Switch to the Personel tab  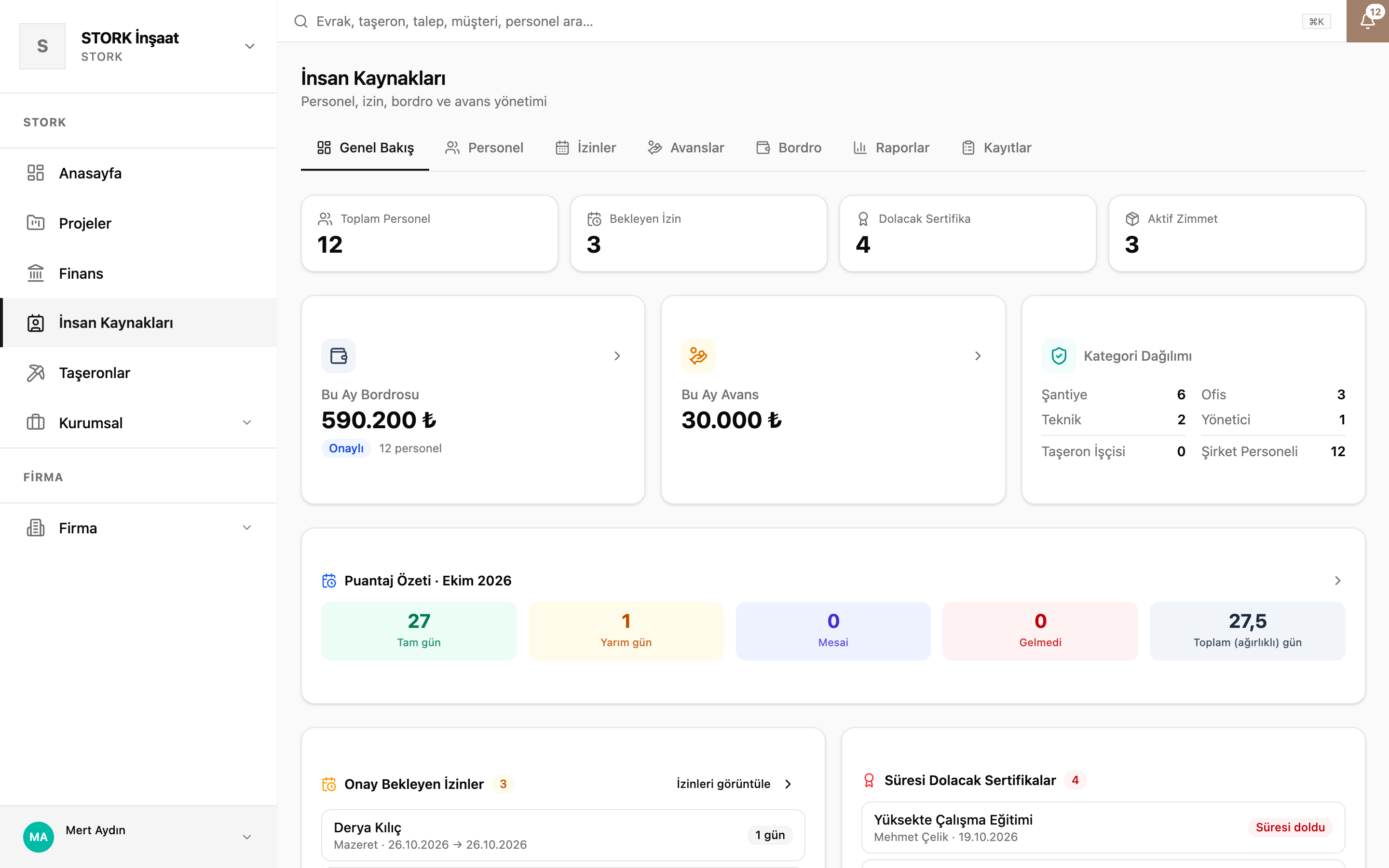point(484,148)
